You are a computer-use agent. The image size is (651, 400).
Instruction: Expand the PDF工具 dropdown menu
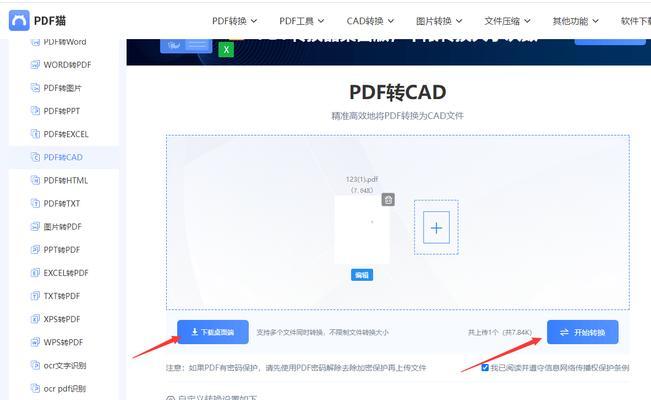(302, 21)
